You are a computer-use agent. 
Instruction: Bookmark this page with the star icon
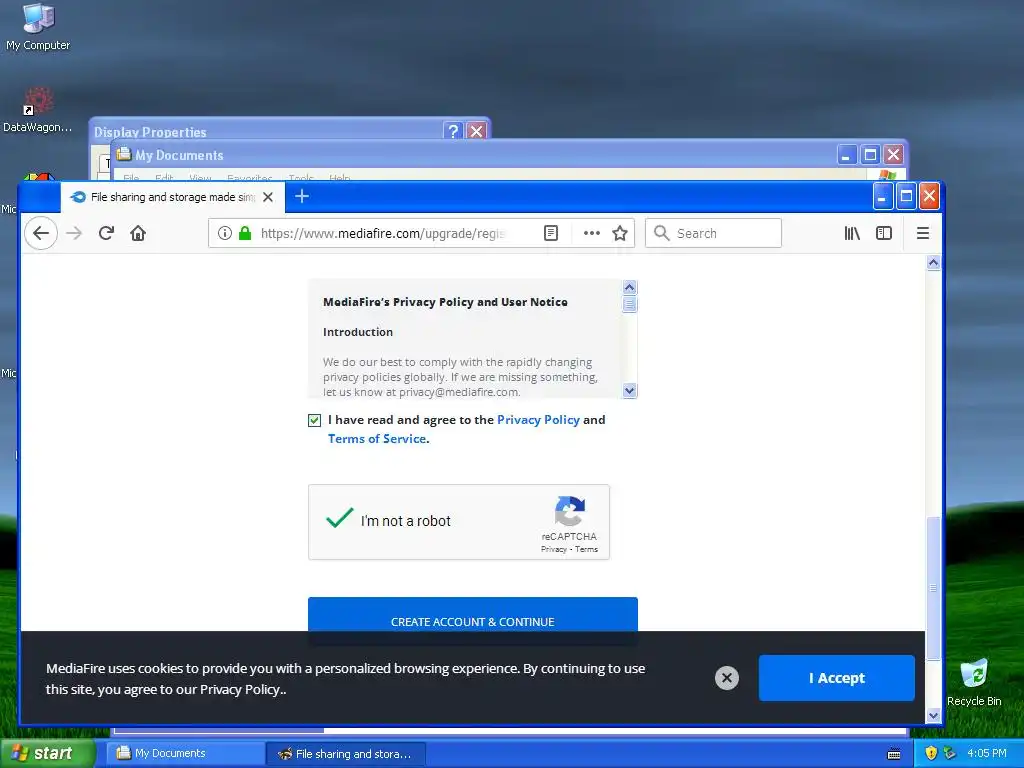620,233
